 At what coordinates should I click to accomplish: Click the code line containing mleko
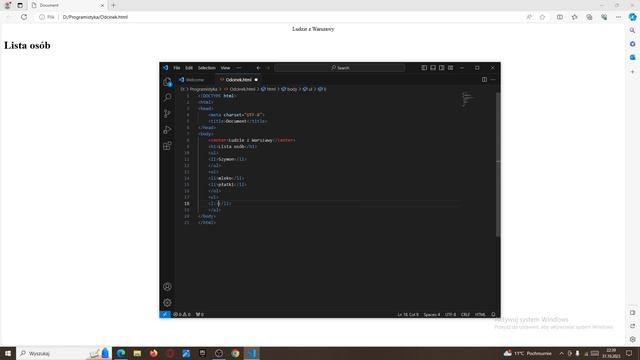pyautogui.click(x=226, y=178)
